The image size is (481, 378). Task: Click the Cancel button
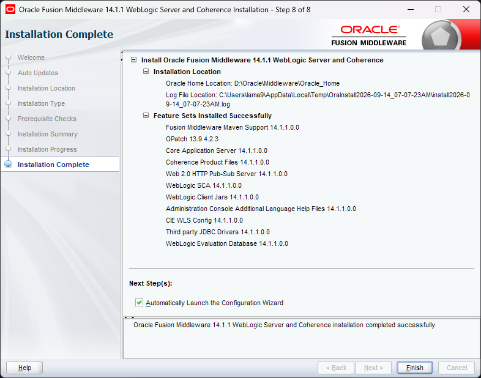456,368
